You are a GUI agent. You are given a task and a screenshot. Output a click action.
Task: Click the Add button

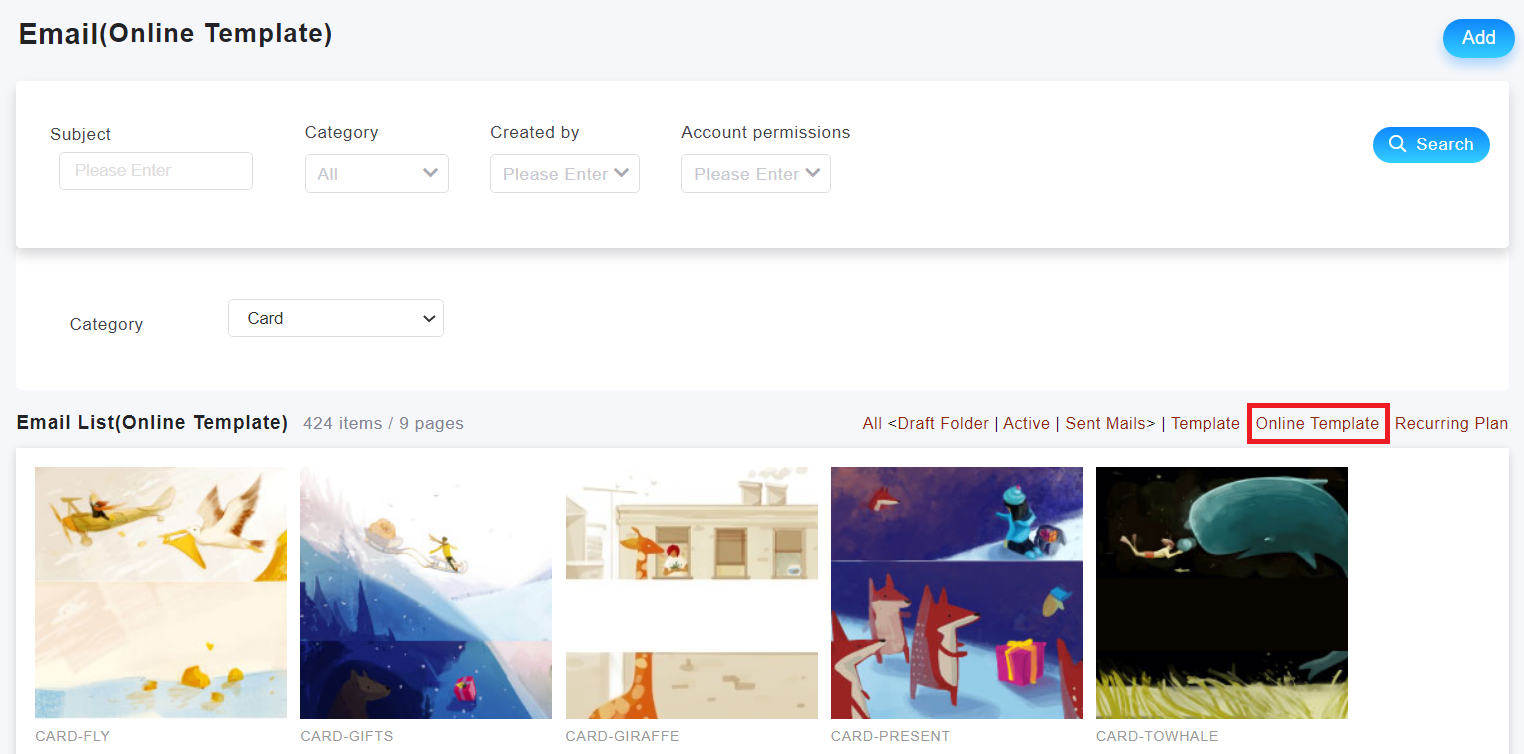pos(1478,38)
